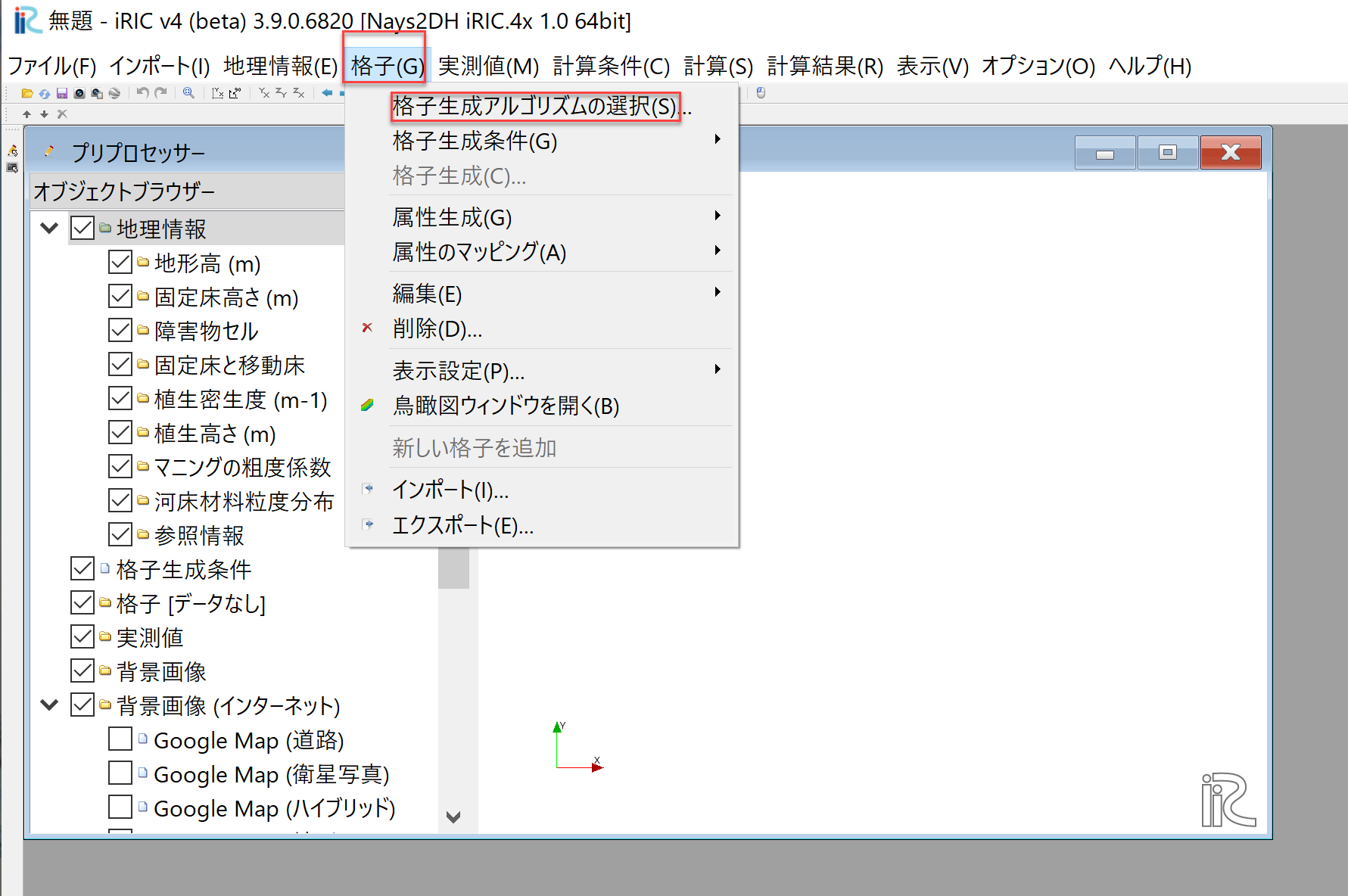Open the 属性のマッピング(A) submenu
1348x896 pixels.
(x=540, y=252)
